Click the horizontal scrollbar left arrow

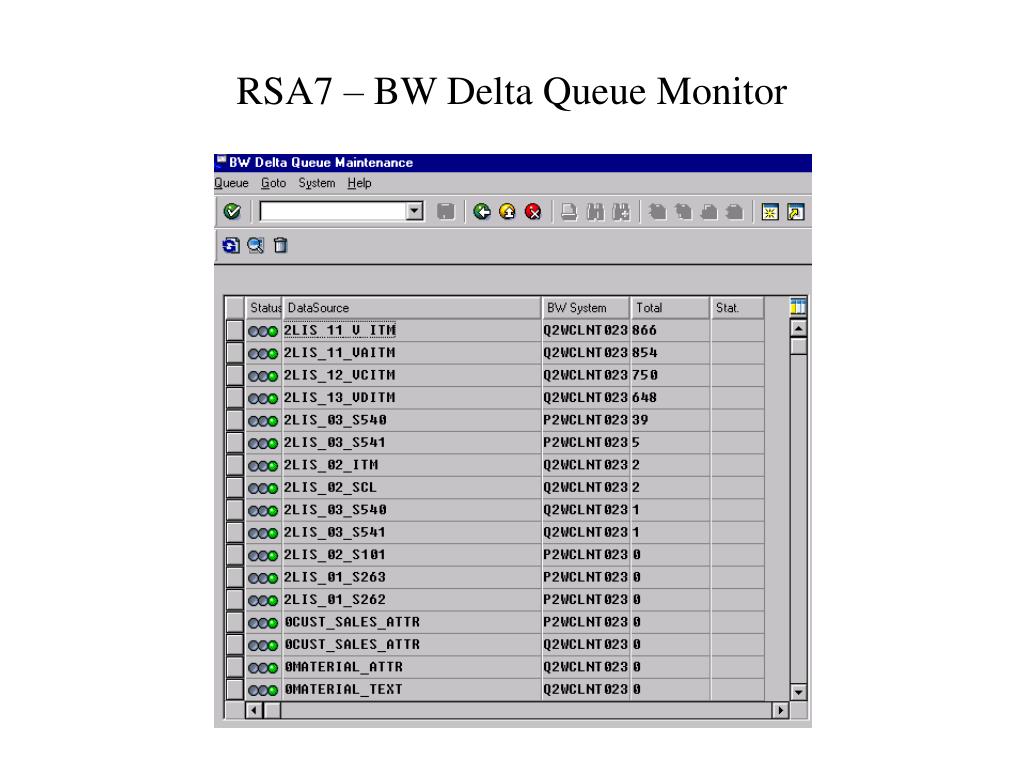click(x=254, y=711)
